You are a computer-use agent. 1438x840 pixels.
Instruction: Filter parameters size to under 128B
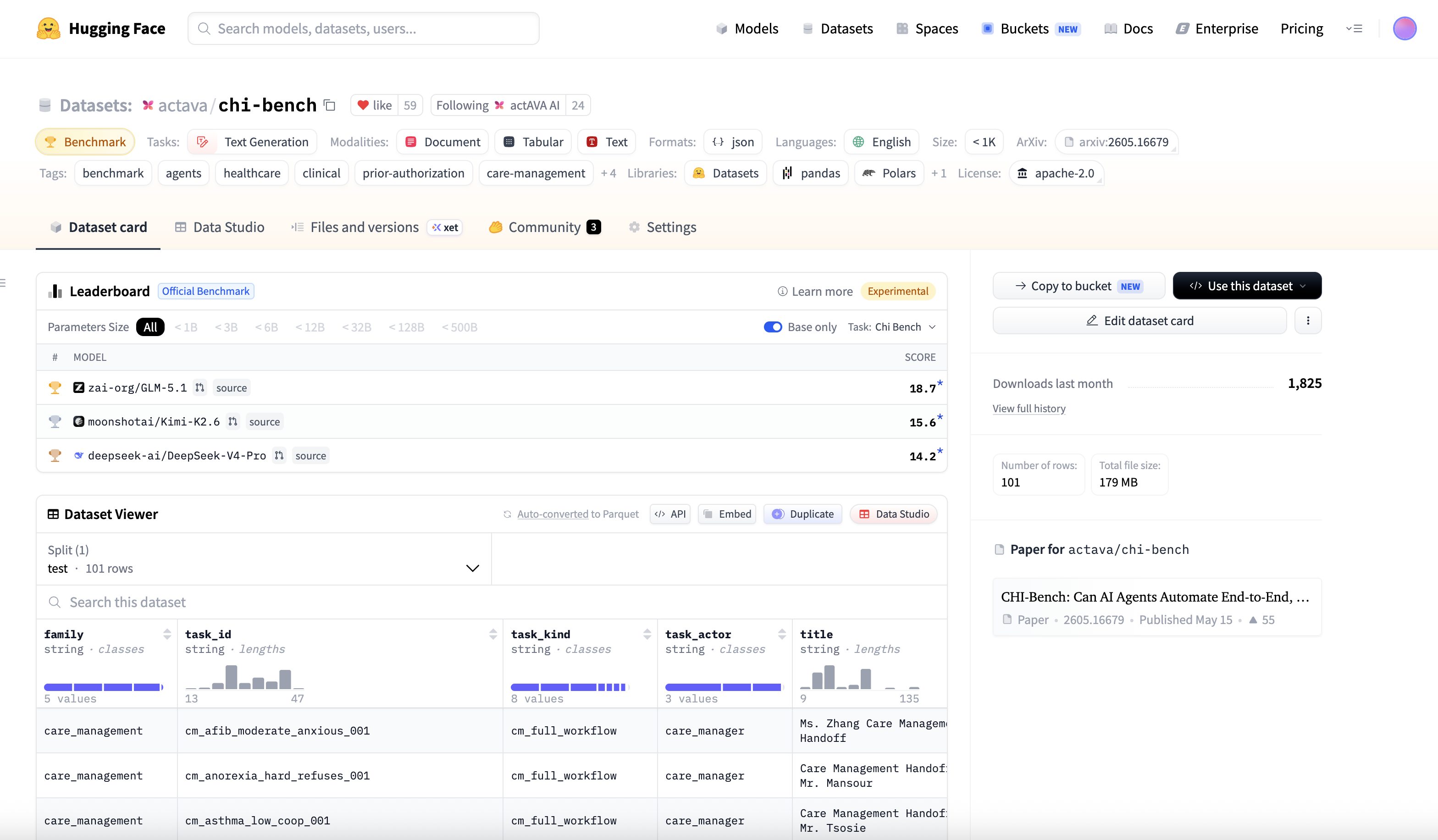point(406,327)
